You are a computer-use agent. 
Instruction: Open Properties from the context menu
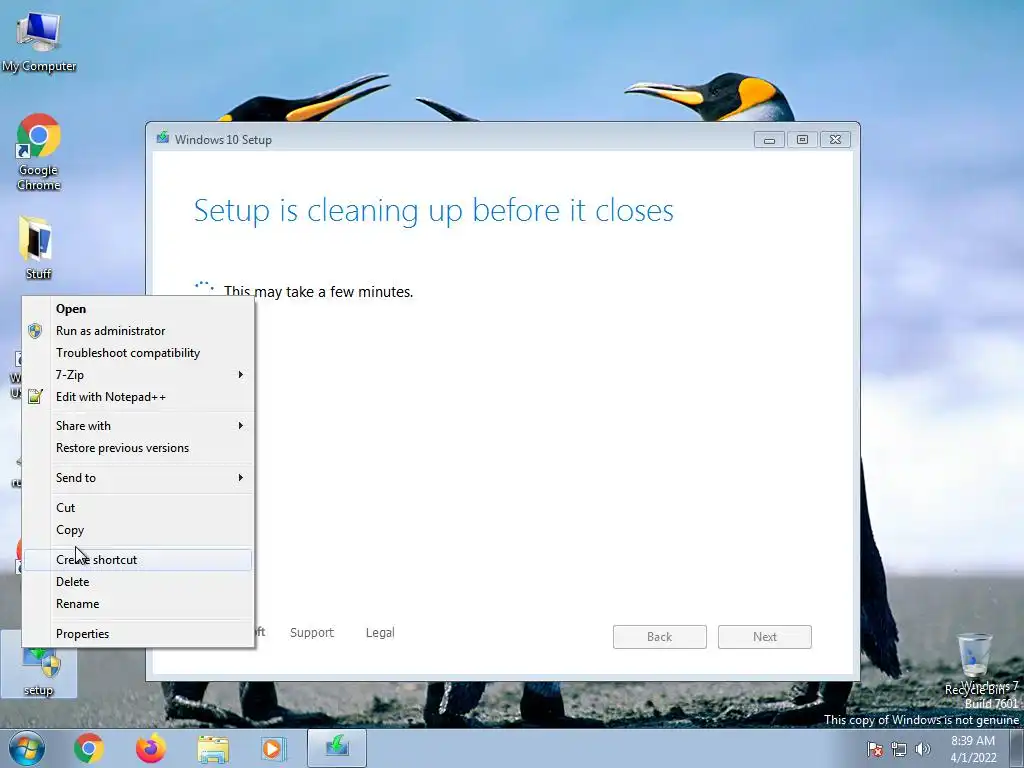137,633
